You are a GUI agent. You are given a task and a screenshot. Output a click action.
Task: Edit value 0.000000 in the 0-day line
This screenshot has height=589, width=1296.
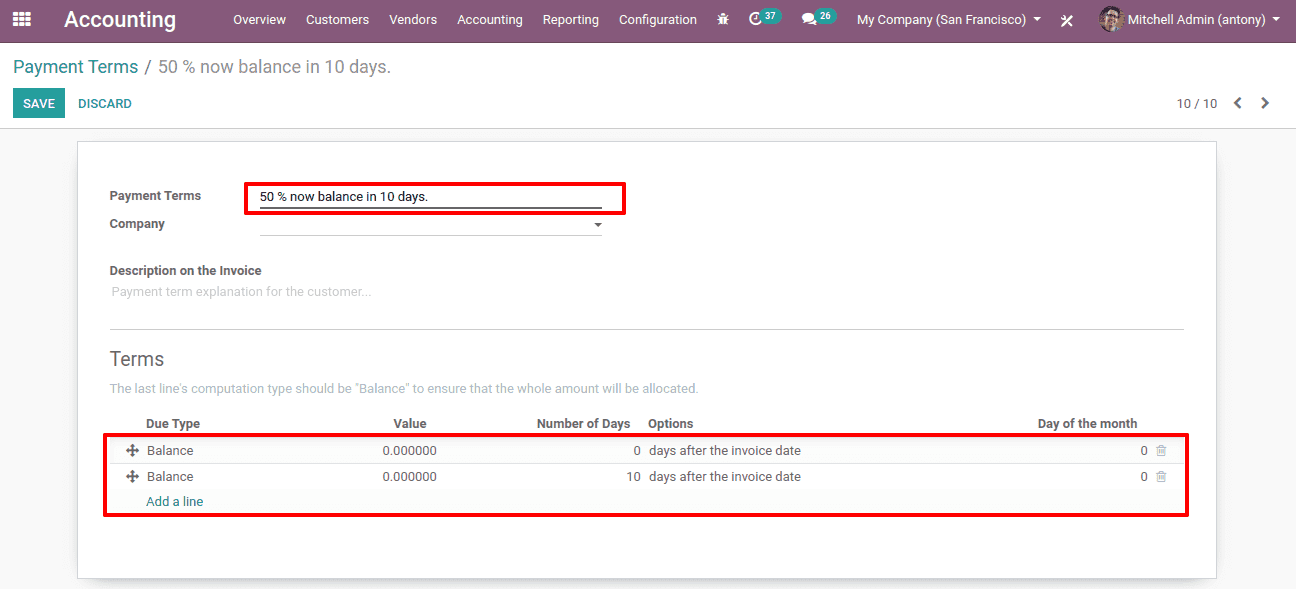tap(410, 451)
